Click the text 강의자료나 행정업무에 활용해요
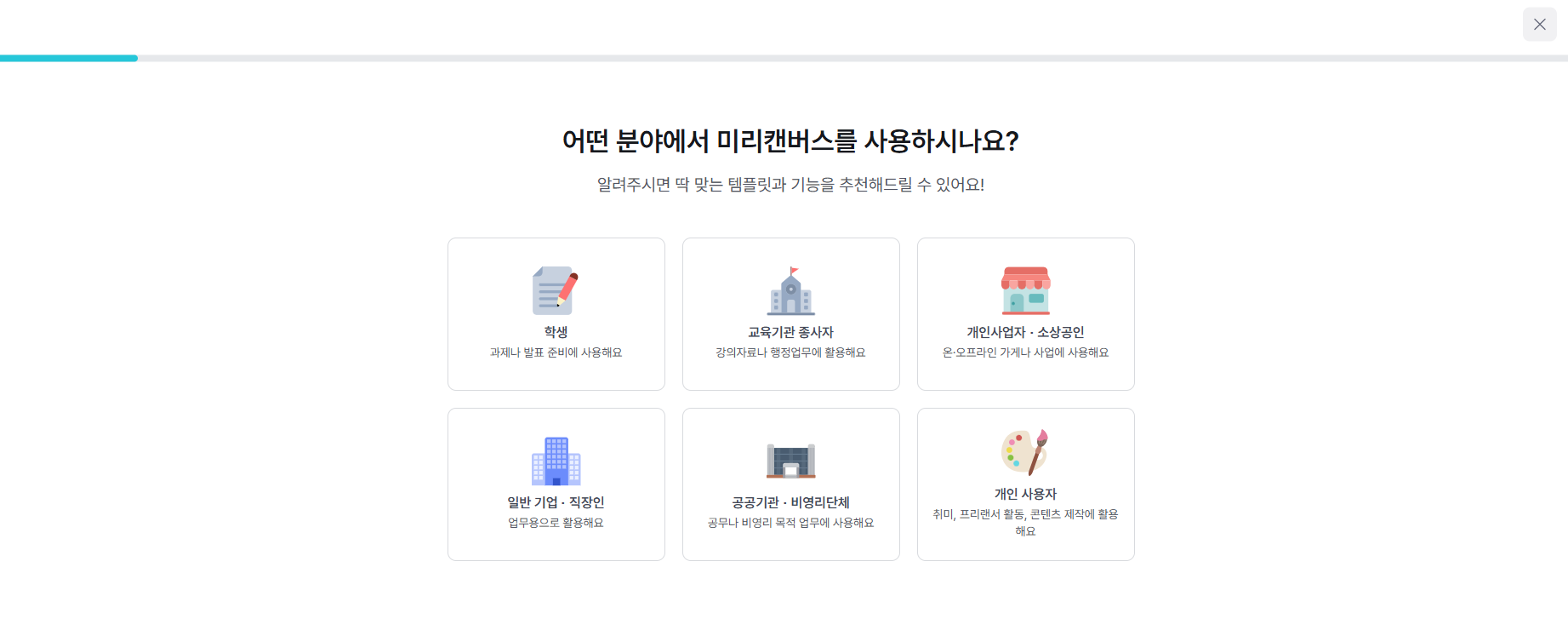 tap(790, 352)
